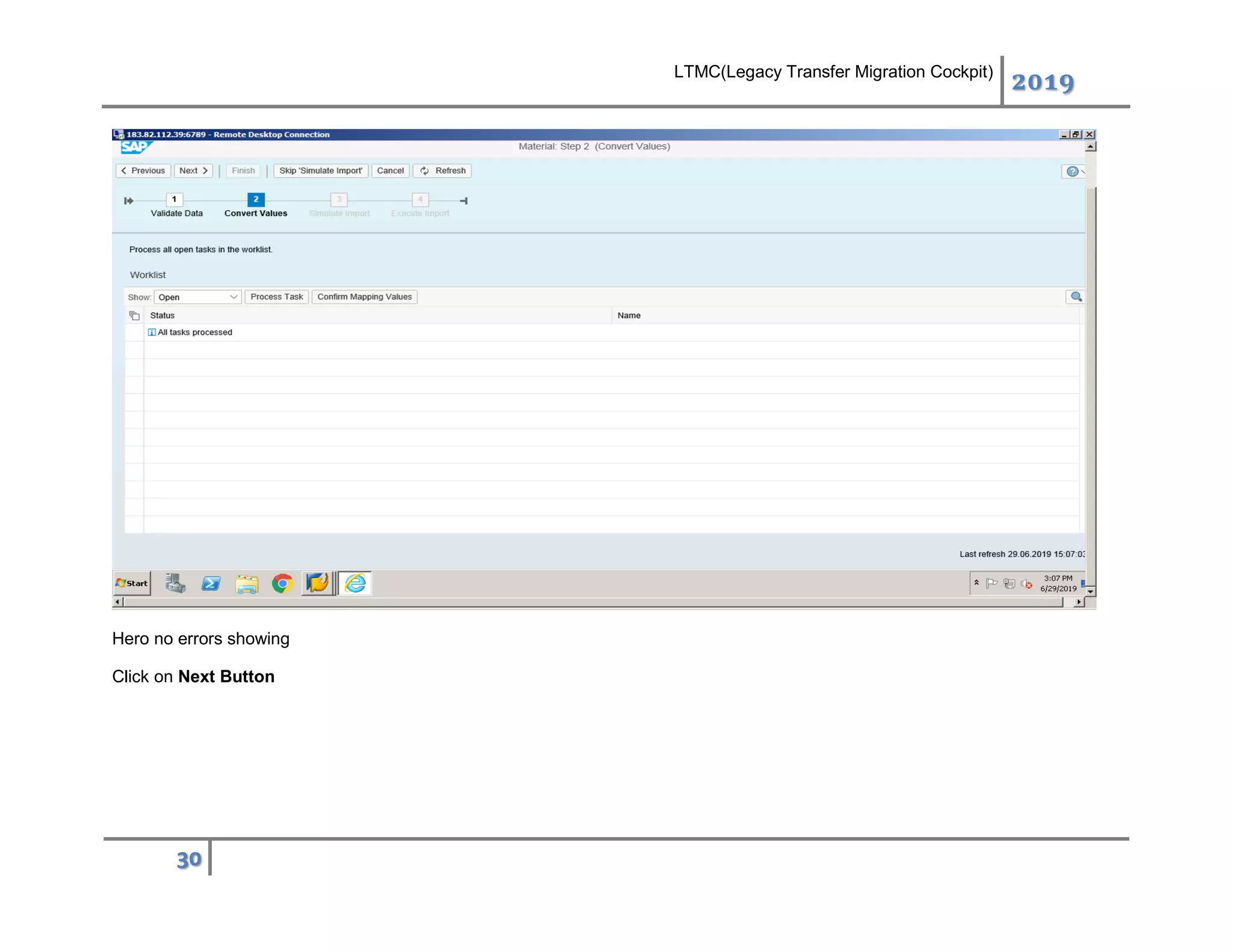Click the Process Task button

276,297
